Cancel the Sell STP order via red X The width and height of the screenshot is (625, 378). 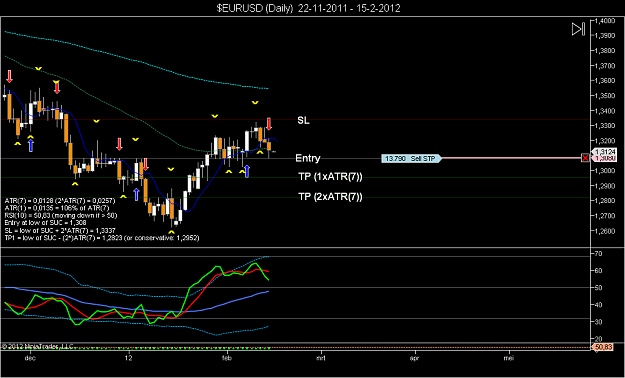(585, 158)
